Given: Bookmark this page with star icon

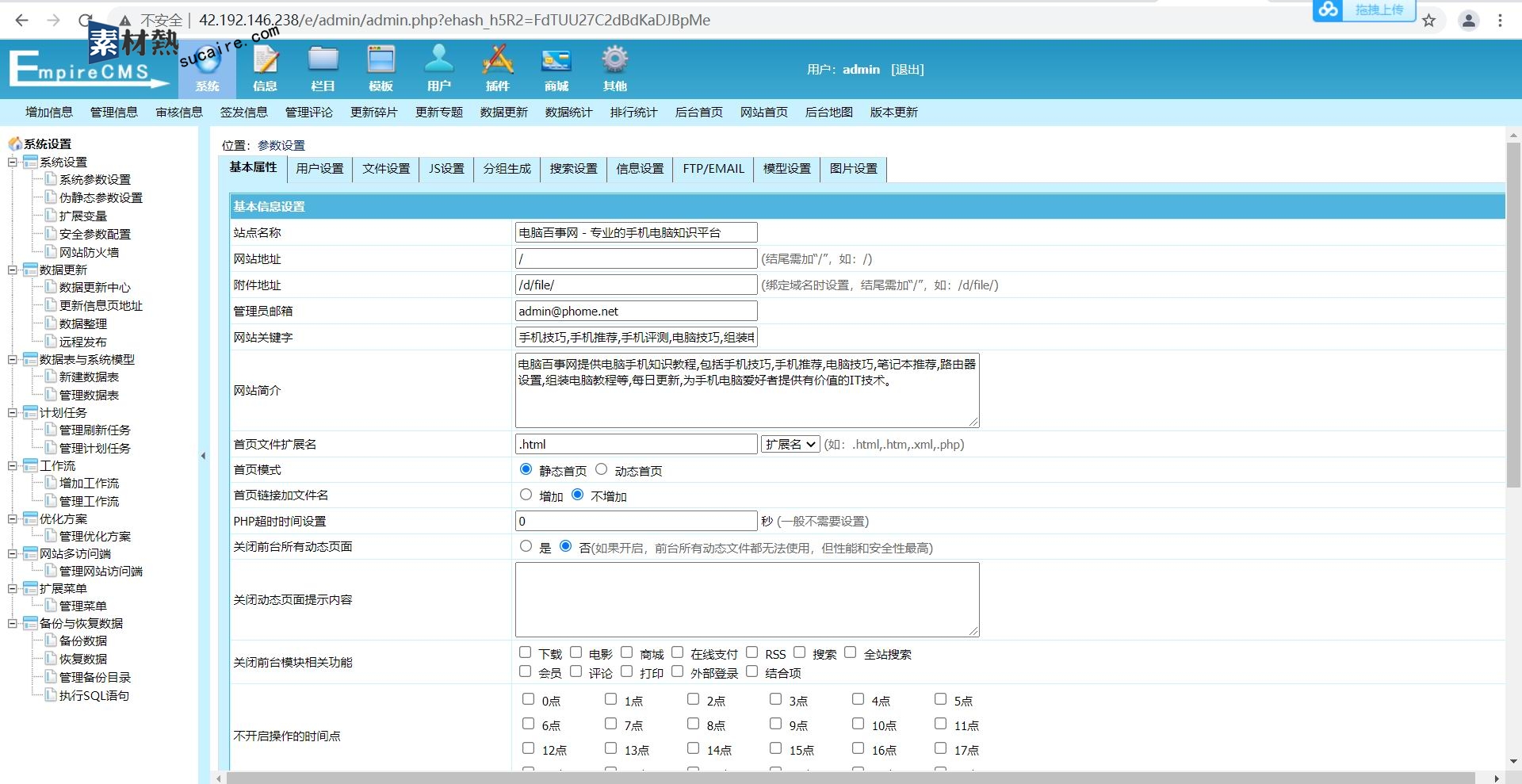Looking at the screenshot, I should click(1428, 21).
